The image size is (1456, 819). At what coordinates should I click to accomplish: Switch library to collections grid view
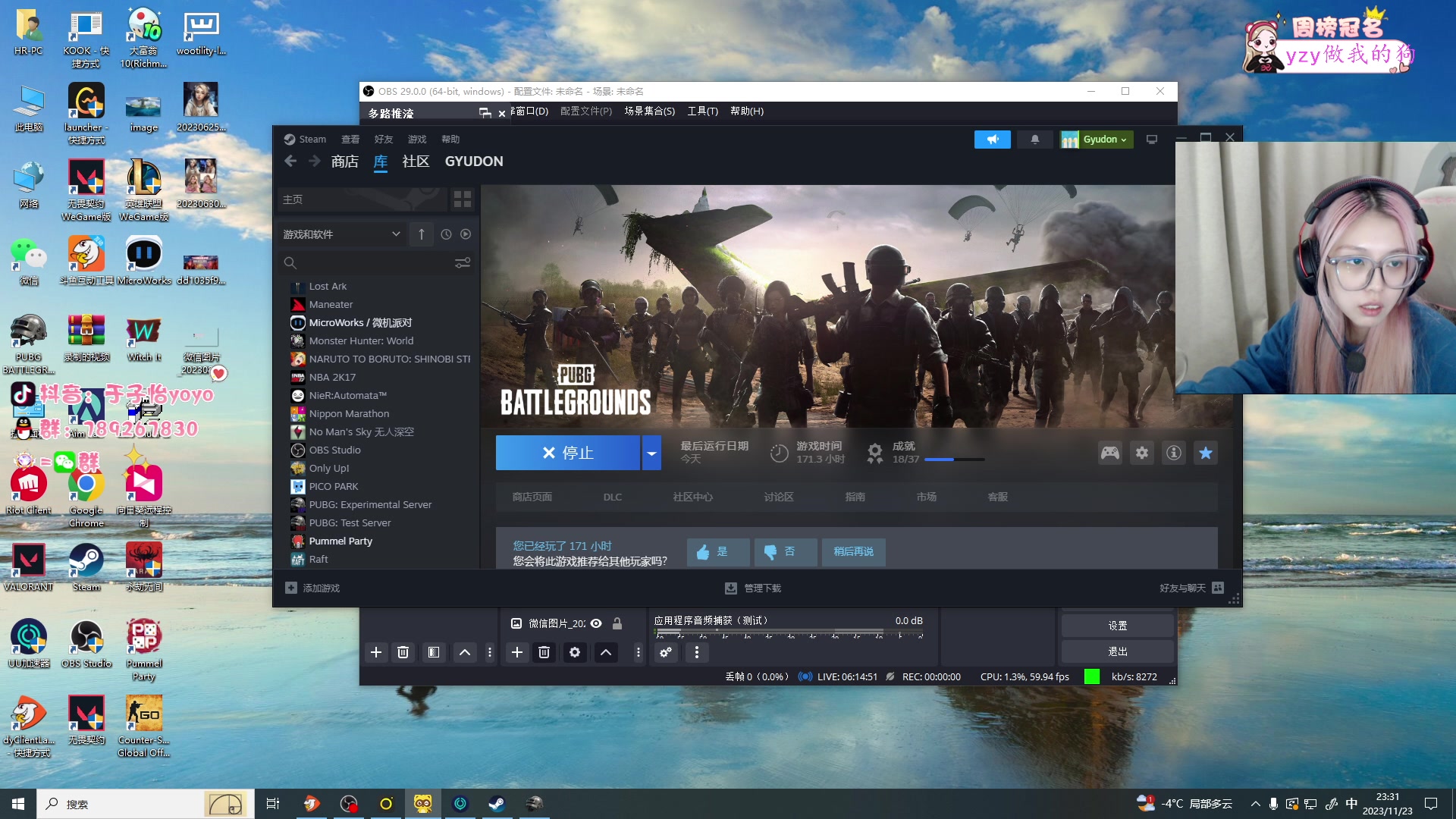click(462, 199)
